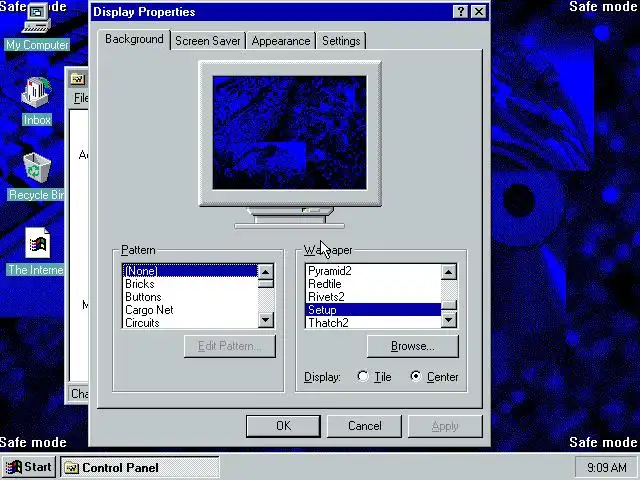Select the Setup wallpaper
This screenshot has width=640, height=480.
(x=373, y=310)
